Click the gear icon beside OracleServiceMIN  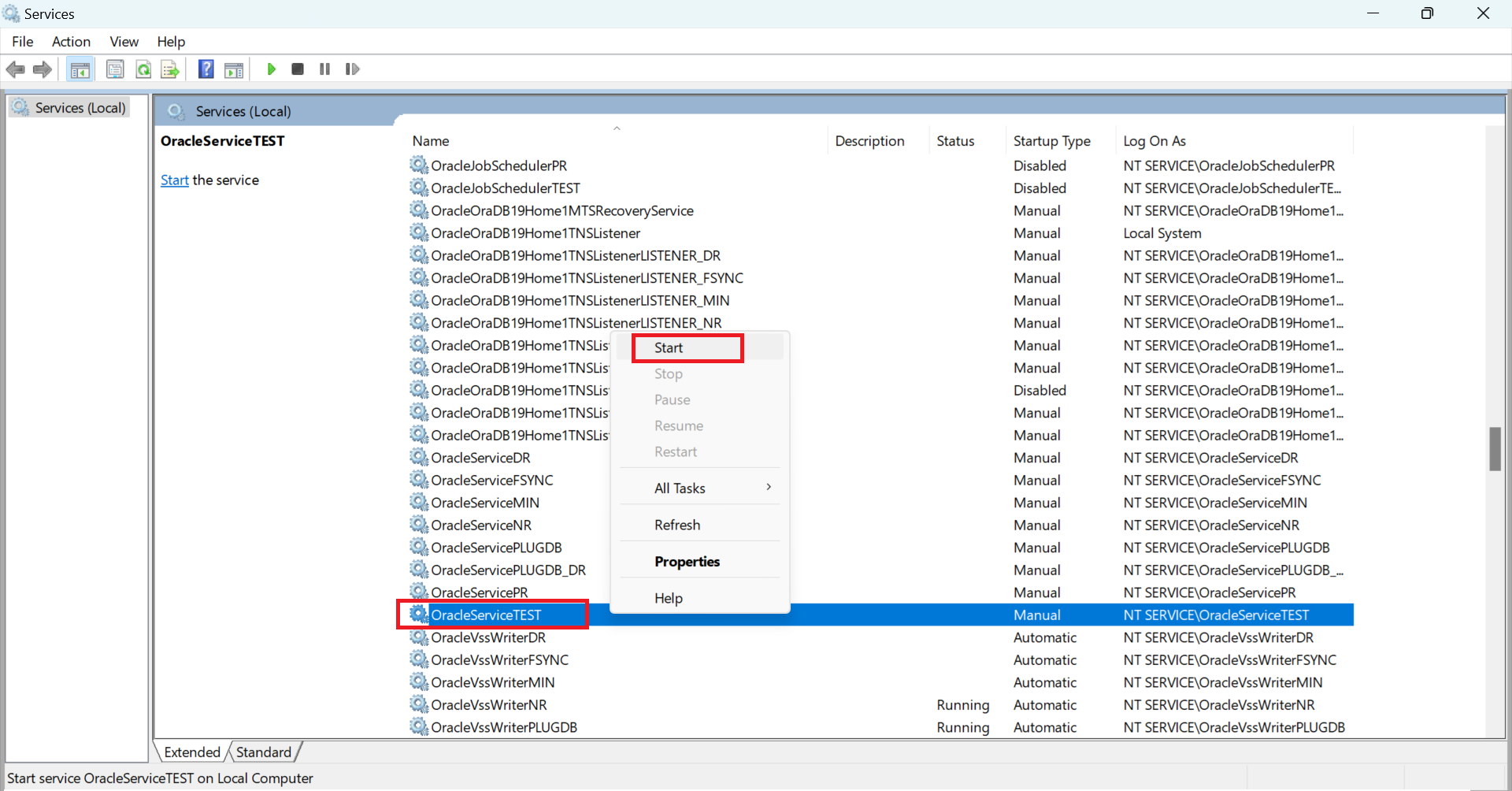point(419,502)
